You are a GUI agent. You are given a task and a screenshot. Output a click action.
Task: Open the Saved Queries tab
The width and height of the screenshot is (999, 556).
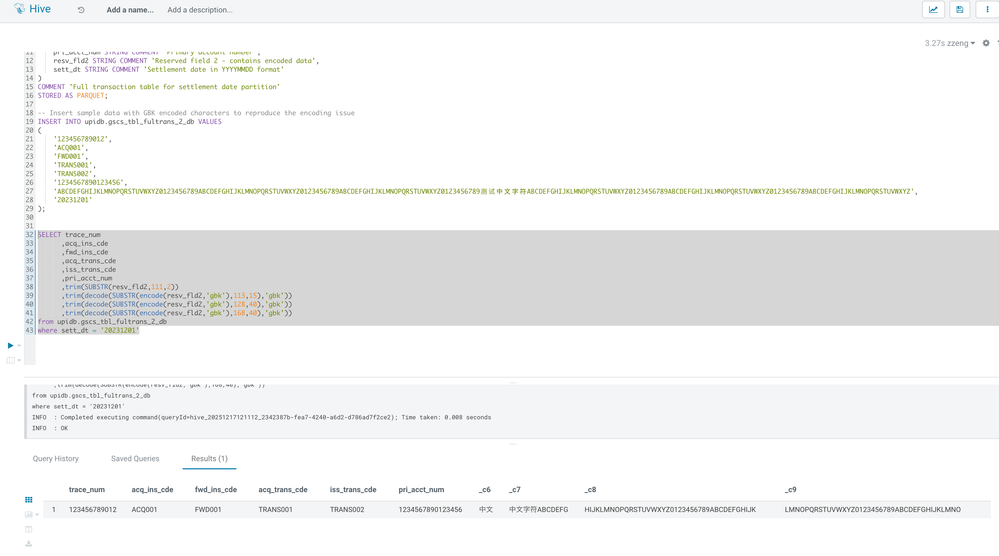tap(135, 459)
